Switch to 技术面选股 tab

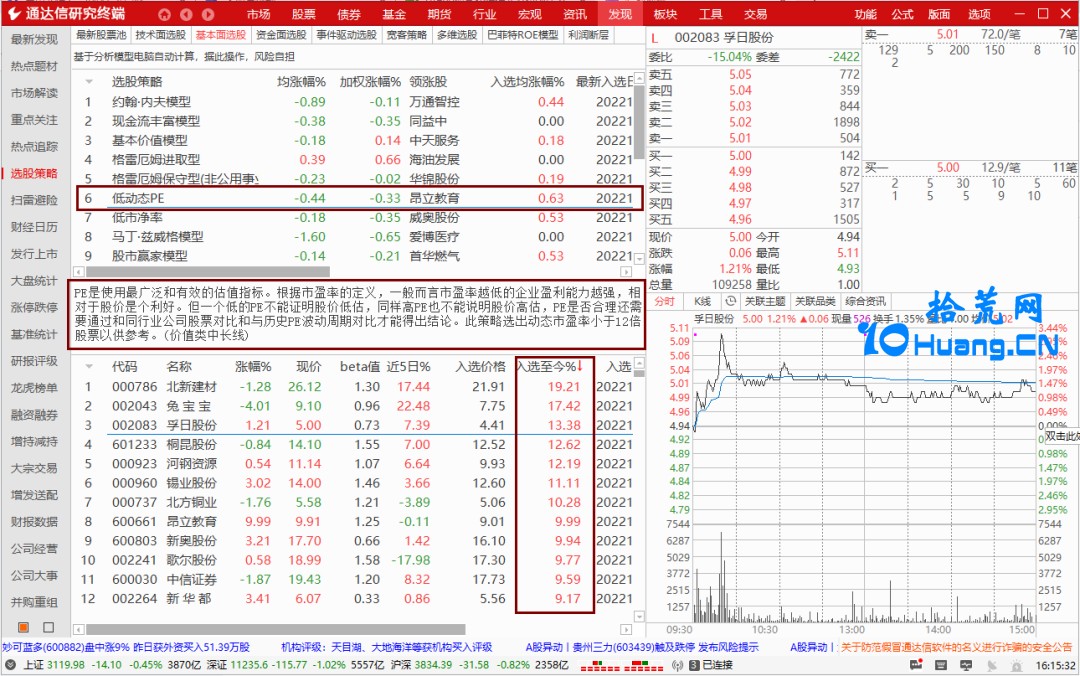(160, 34)
